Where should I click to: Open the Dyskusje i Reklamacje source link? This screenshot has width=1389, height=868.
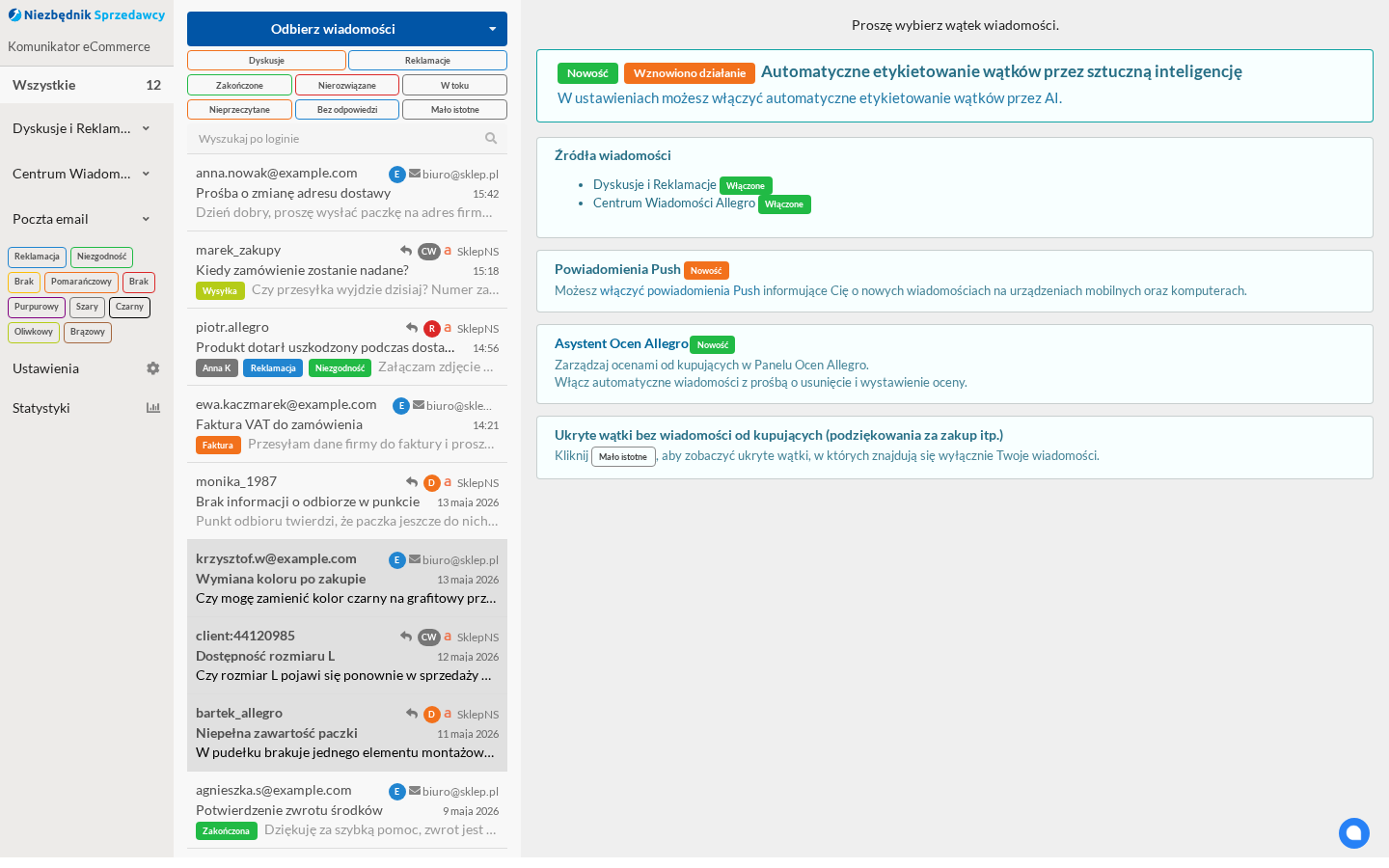[x=655, y=184]
